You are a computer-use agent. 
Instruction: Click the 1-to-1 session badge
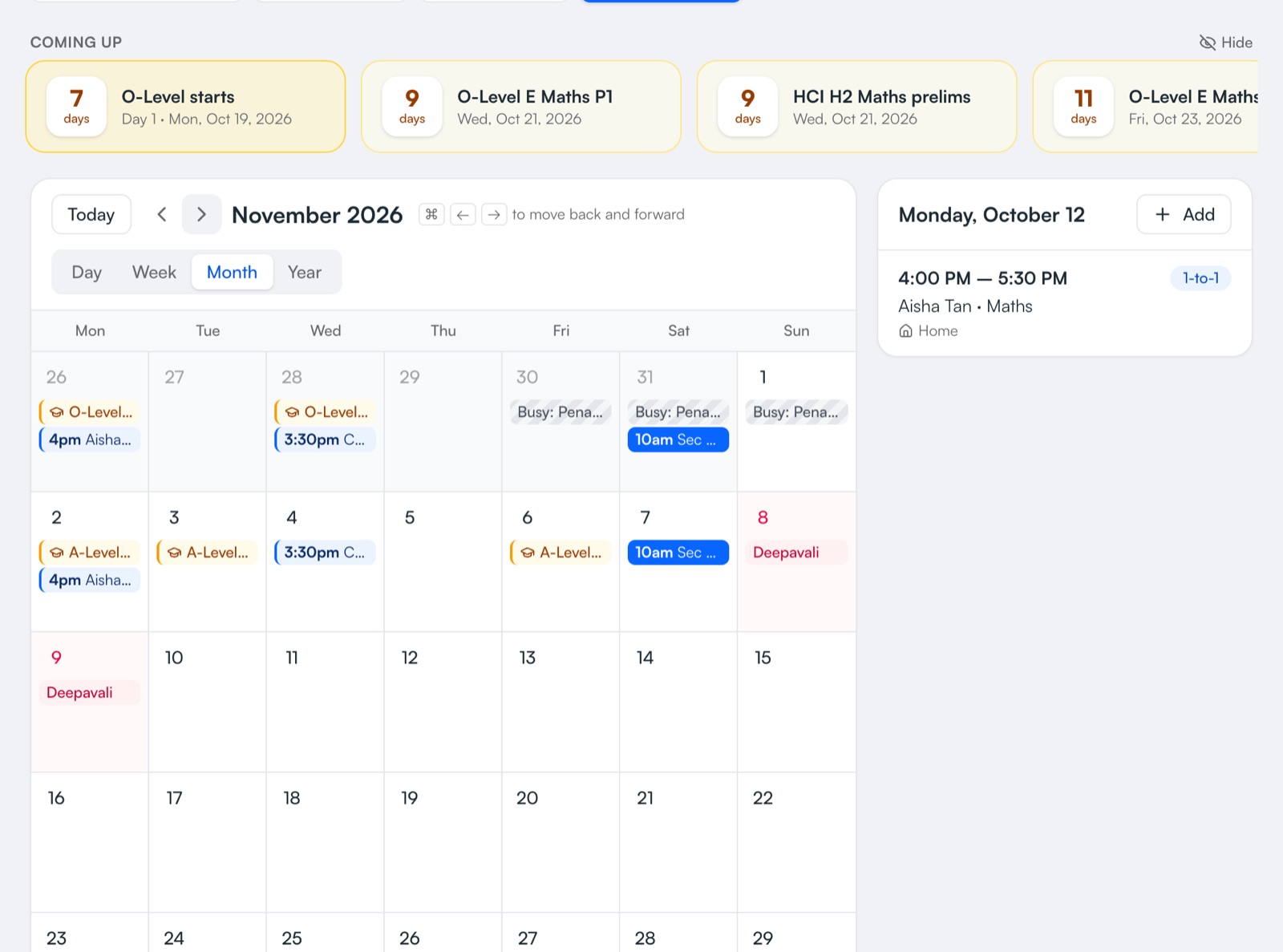coord(1200,278)
